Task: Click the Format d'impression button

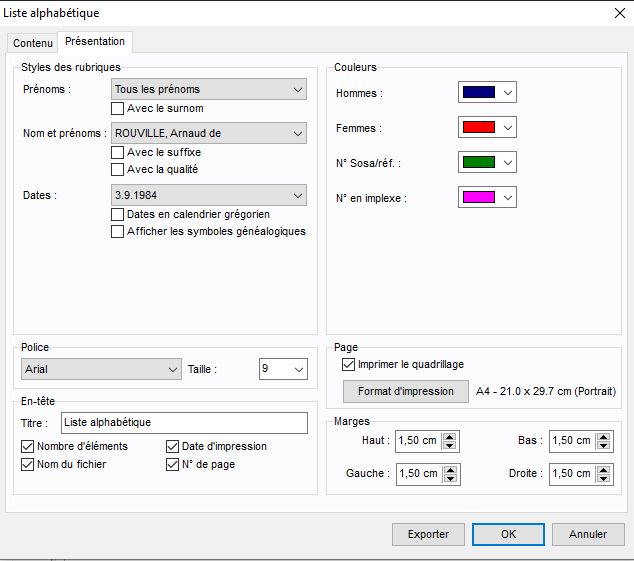Action: [405, 391]
